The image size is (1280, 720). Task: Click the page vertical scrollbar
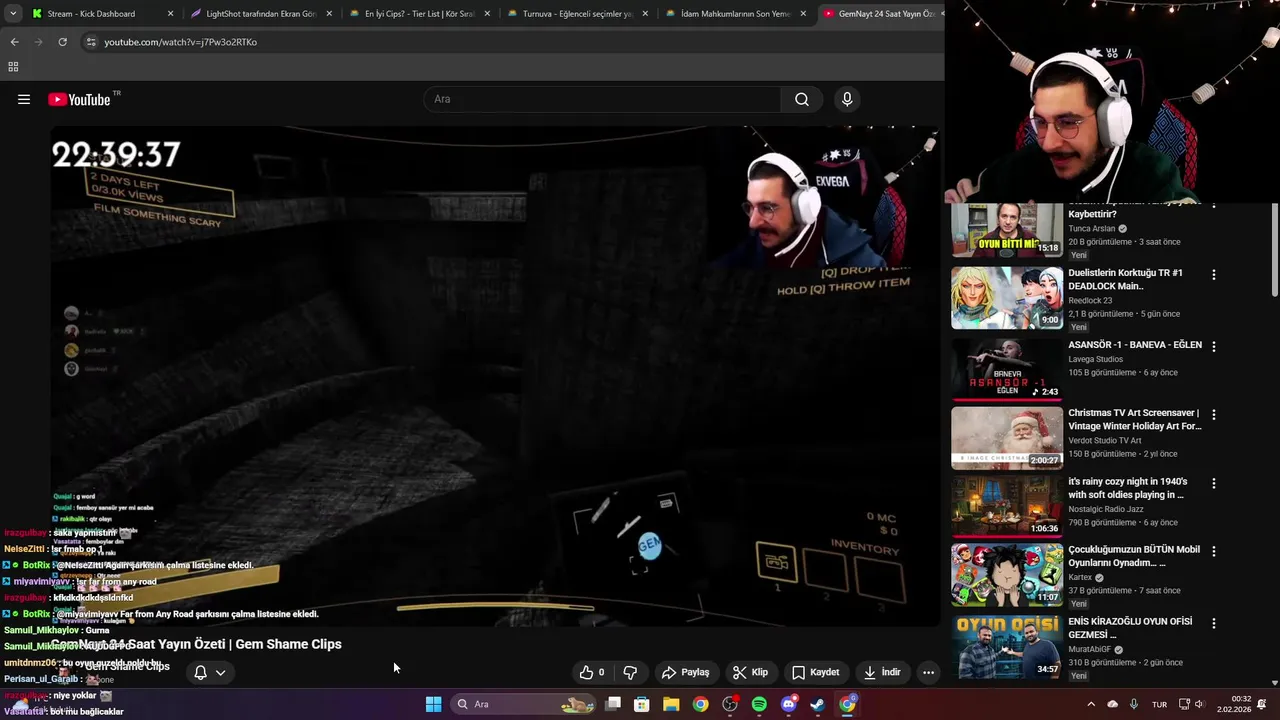pyautogui.click(x=1275, y=250)
